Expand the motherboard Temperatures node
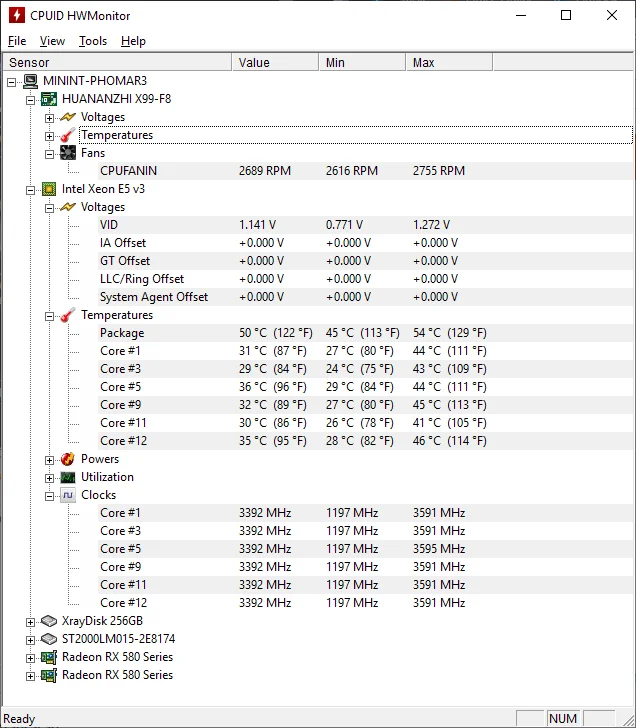Image resolution: width=636 pixels, height=728 pixels. [49, 136]
